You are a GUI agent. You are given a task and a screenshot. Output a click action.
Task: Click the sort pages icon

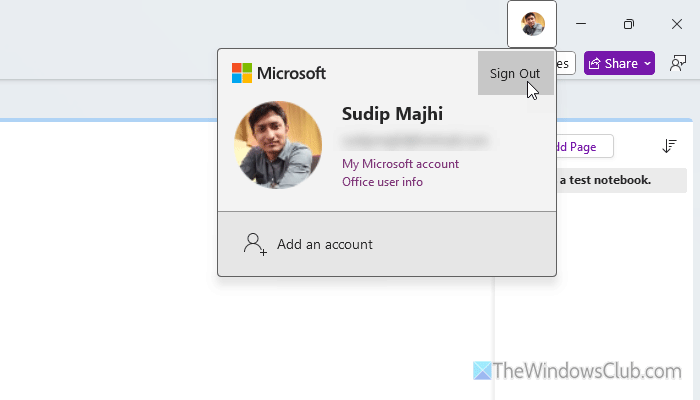(669, 146)
